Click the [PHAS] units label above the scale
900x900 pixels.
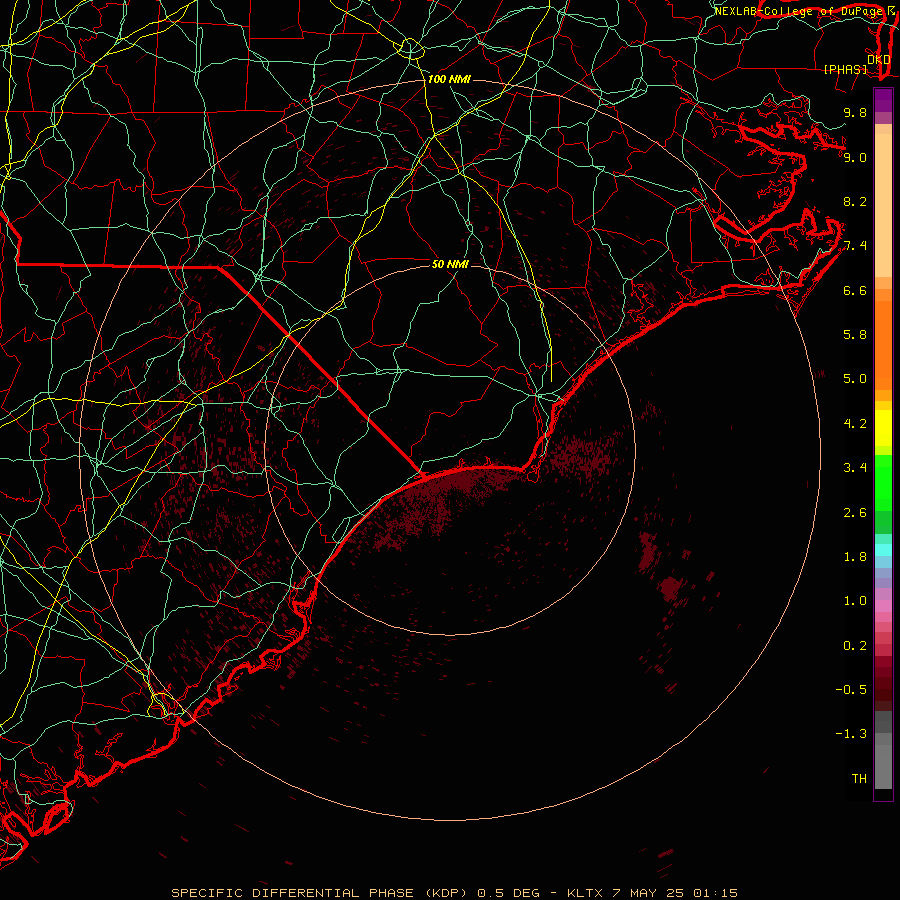click(845, 69)
